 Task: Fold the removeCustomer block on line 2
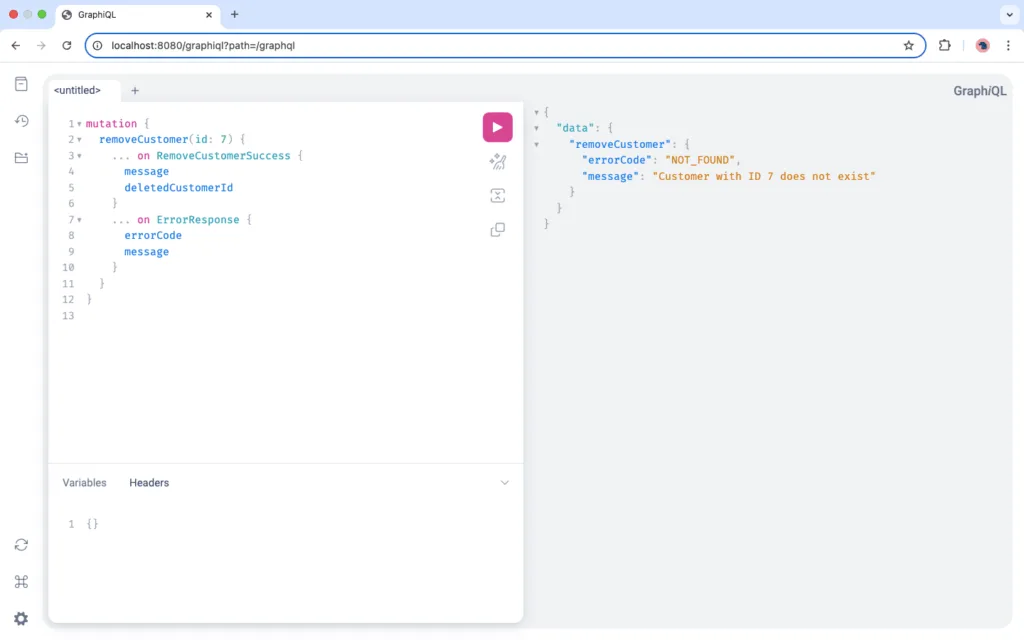(x=80, y=140)
